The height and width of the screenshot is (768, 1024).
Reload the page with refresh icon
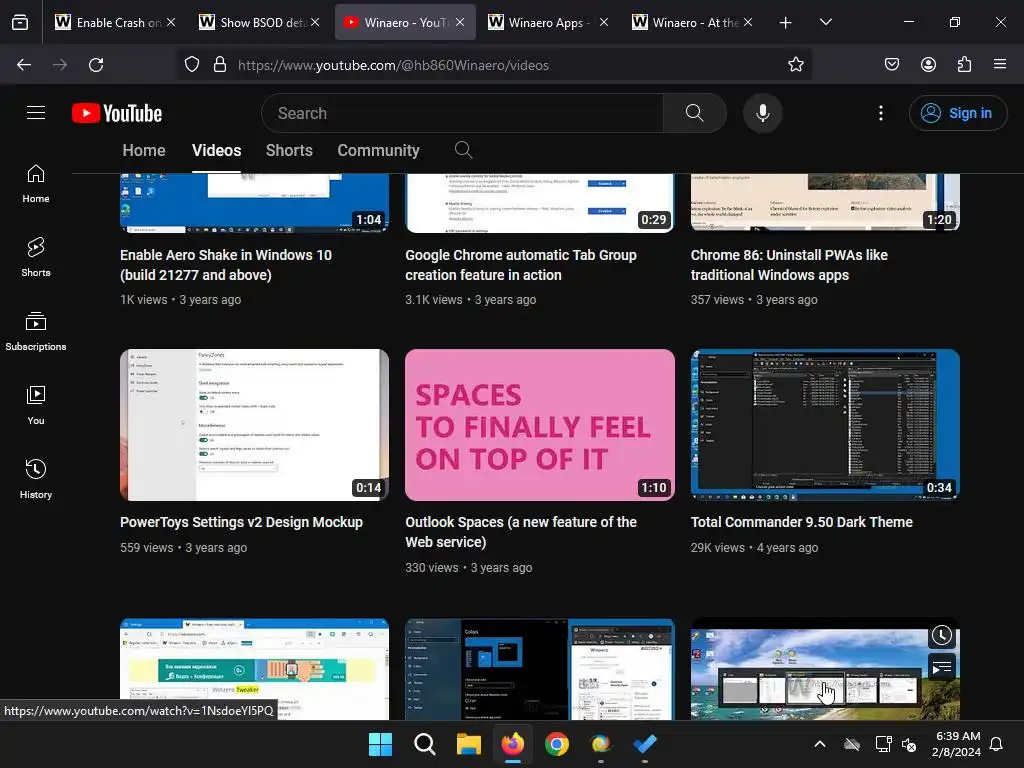96,65
